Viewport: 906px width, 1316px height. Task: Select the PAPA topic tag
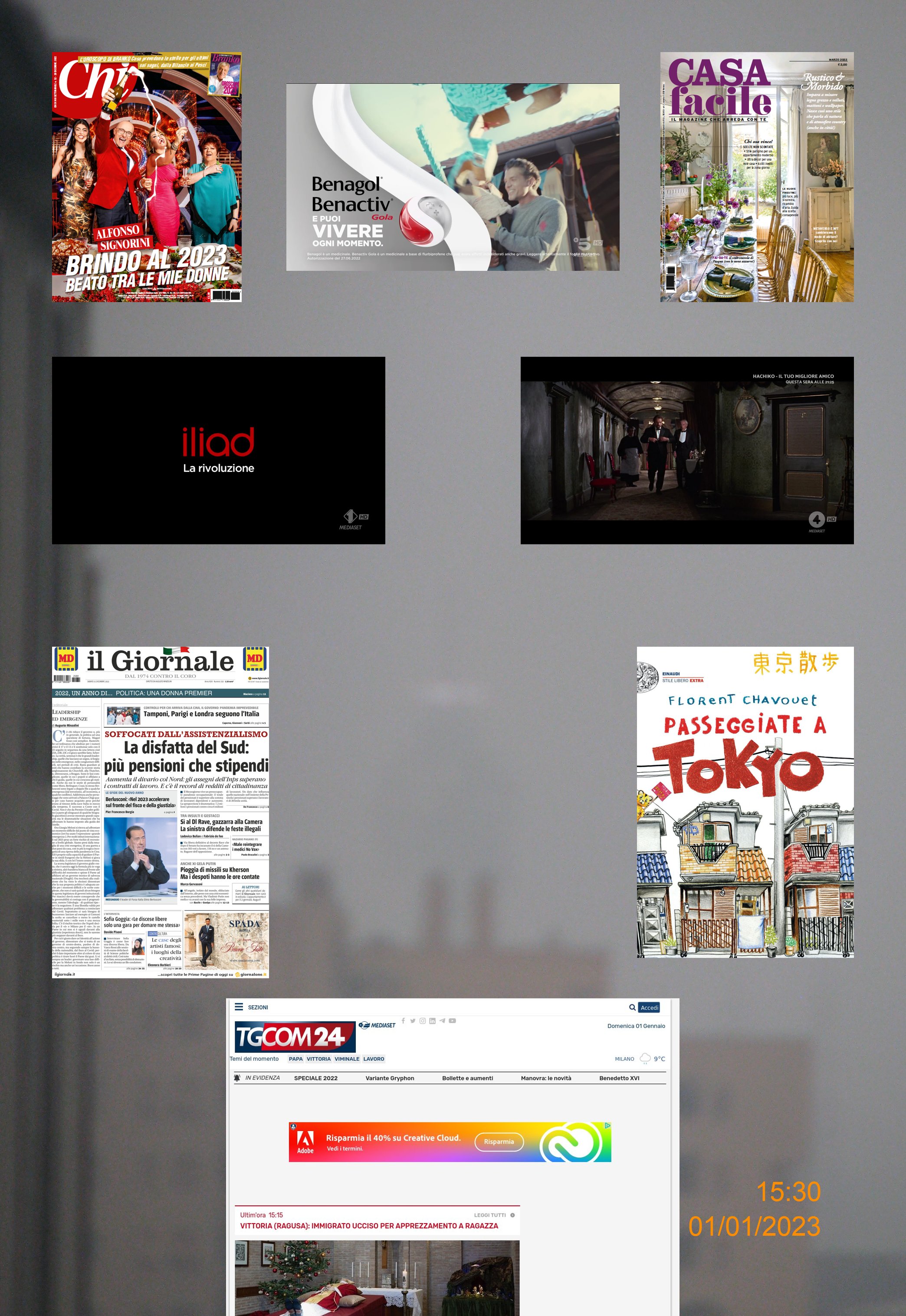[295, 1059]
